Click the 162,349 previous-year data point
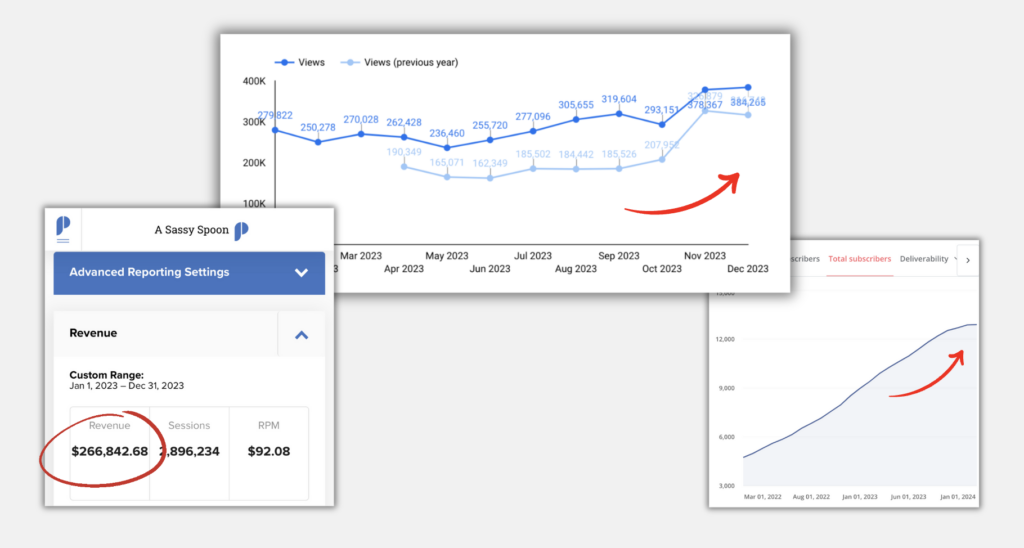Screen dimensions: 1024x548 coord(490,178)
